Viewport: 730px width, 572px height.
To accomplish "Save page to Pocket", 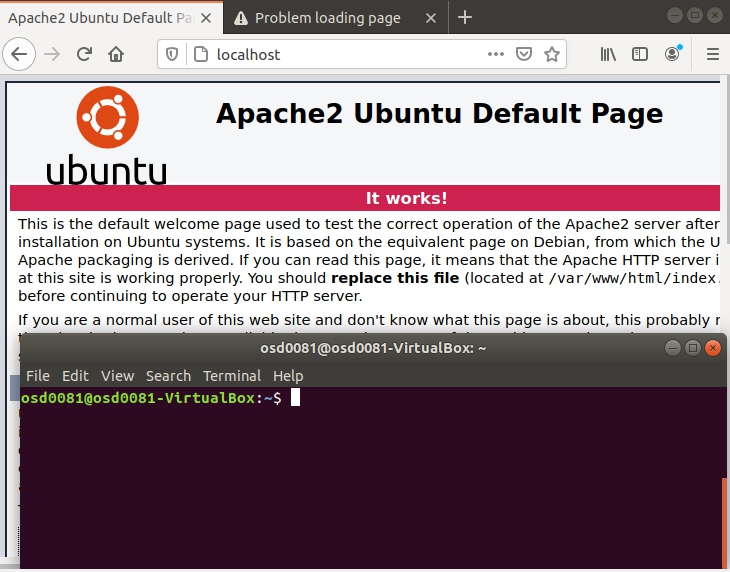I will [524, 54].
